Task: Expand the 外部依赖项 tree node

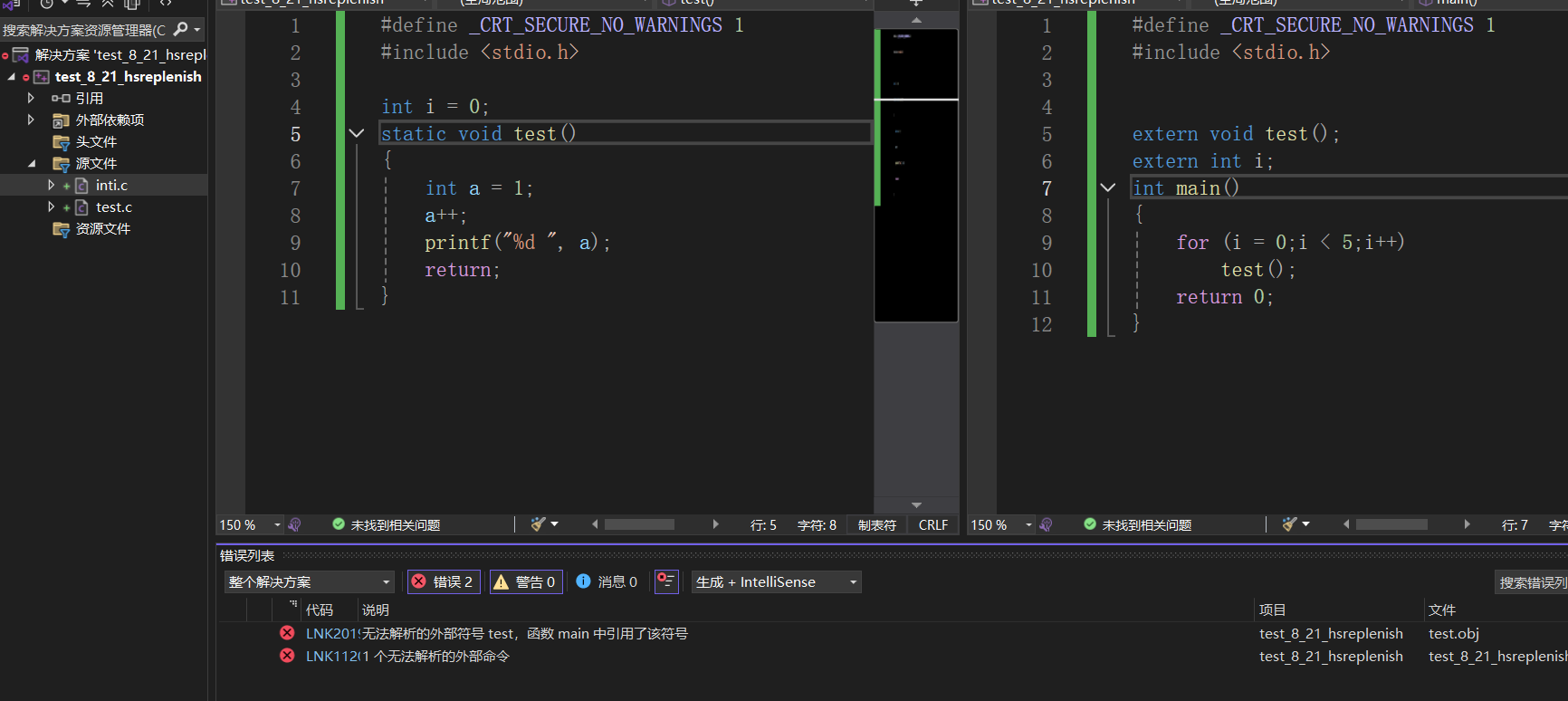Action: click(31, 120)
